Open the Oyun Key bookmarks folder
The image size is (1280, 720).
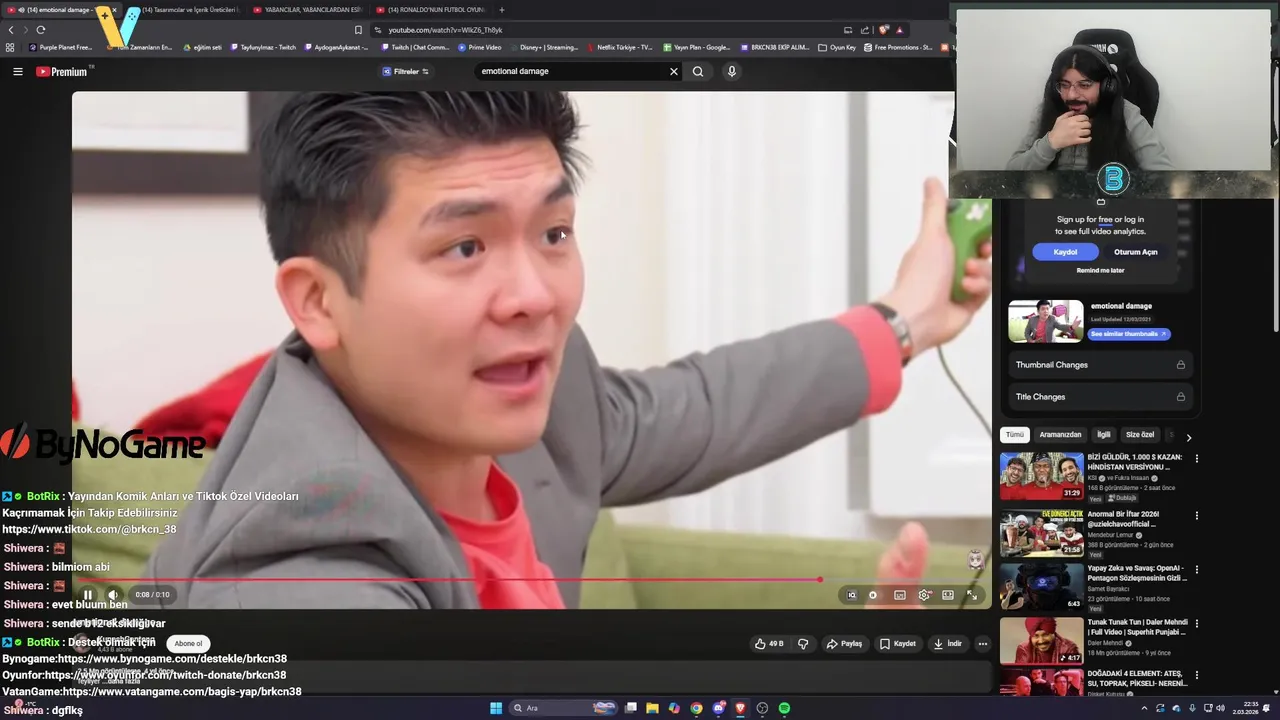point(837,47)
